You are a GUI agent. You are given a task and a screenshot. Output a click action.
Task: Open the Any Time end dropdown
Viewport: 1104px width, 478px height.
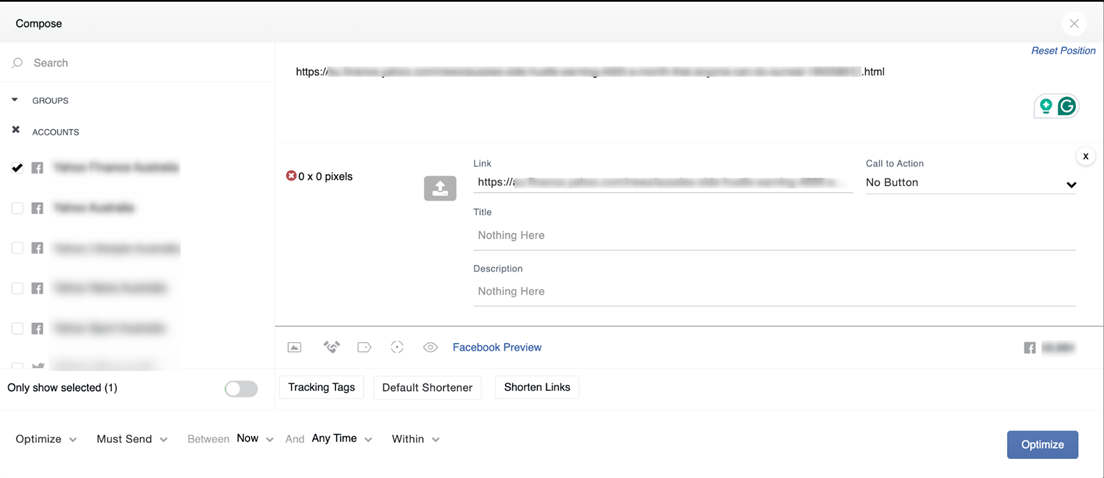(341, 439)
